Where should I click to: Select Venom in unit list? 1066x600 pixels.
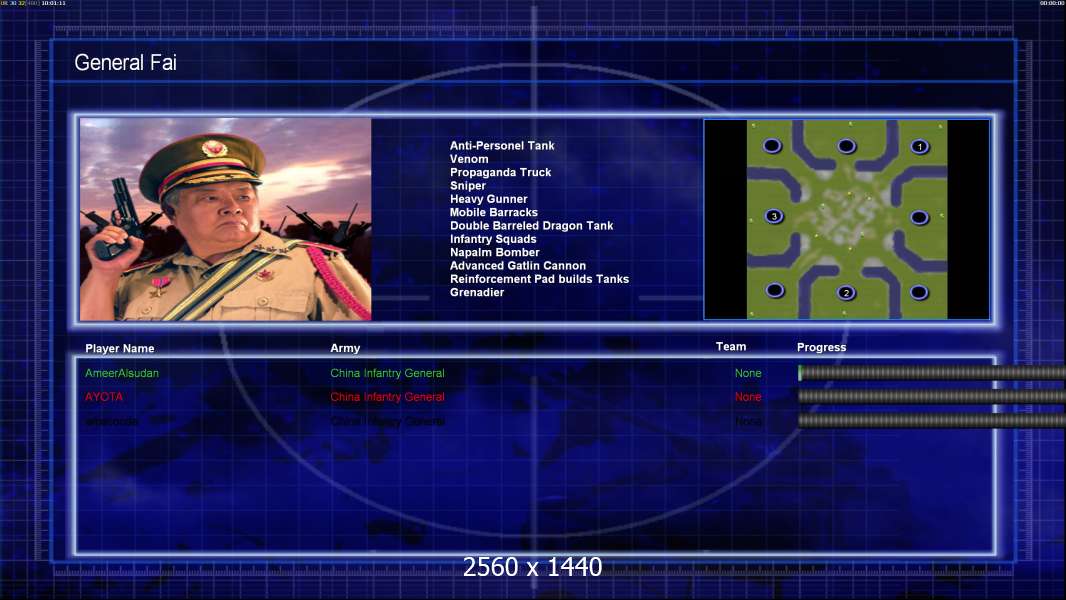[x=468, y=159]
